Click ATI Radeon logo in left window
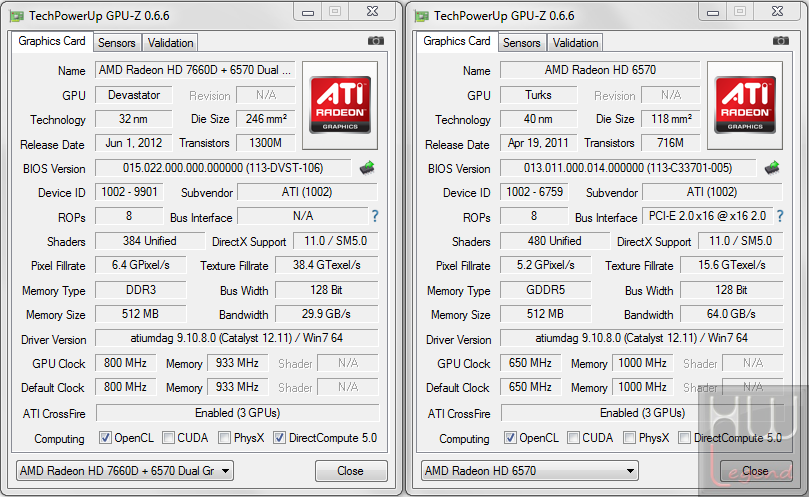The width and height of the screenshot is (809, 497). pos(340,105)
